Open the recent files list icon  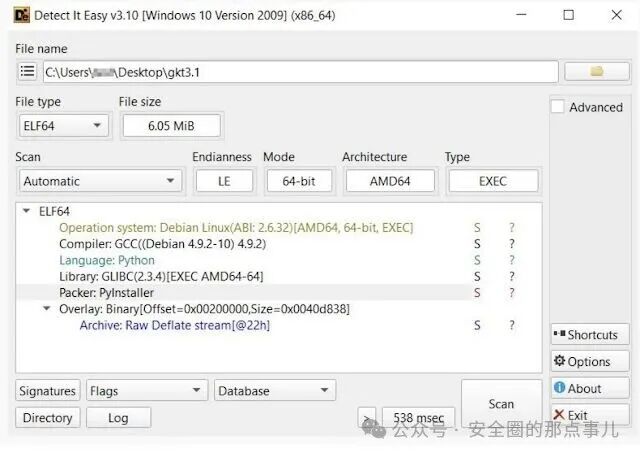pos(27,71)
